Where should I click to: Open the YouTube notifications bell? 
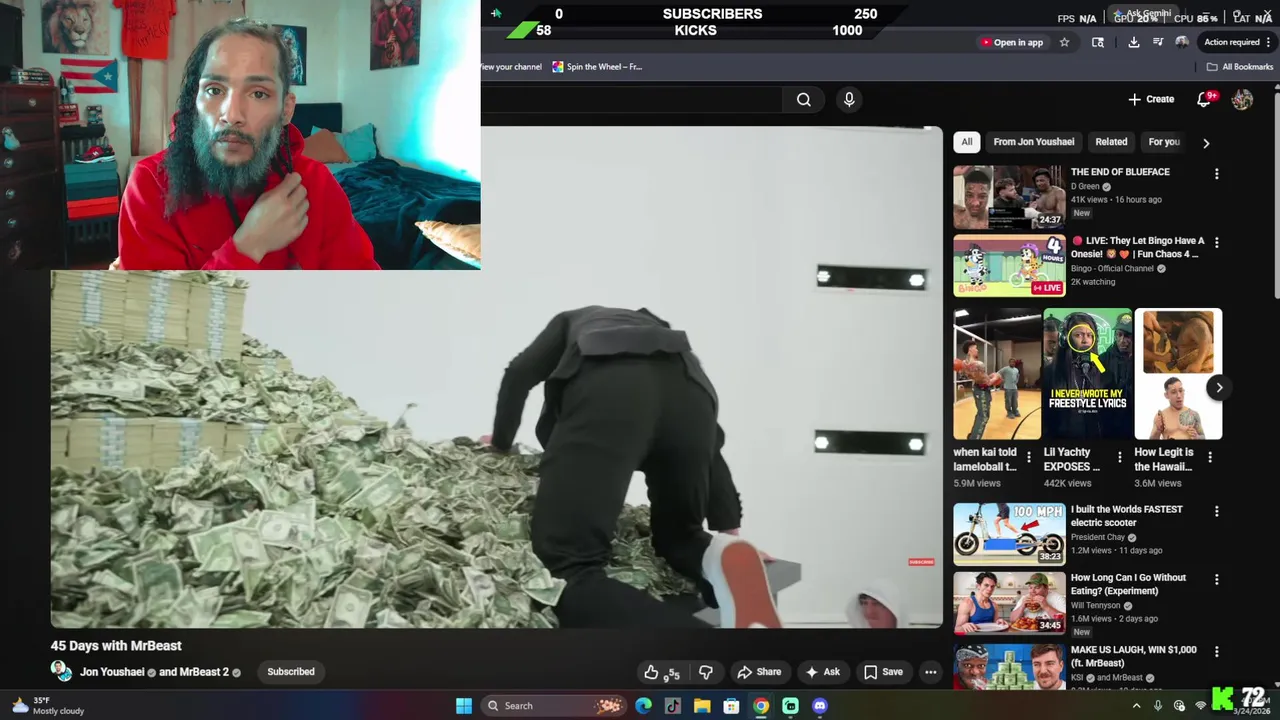(x=1205, y=99)
